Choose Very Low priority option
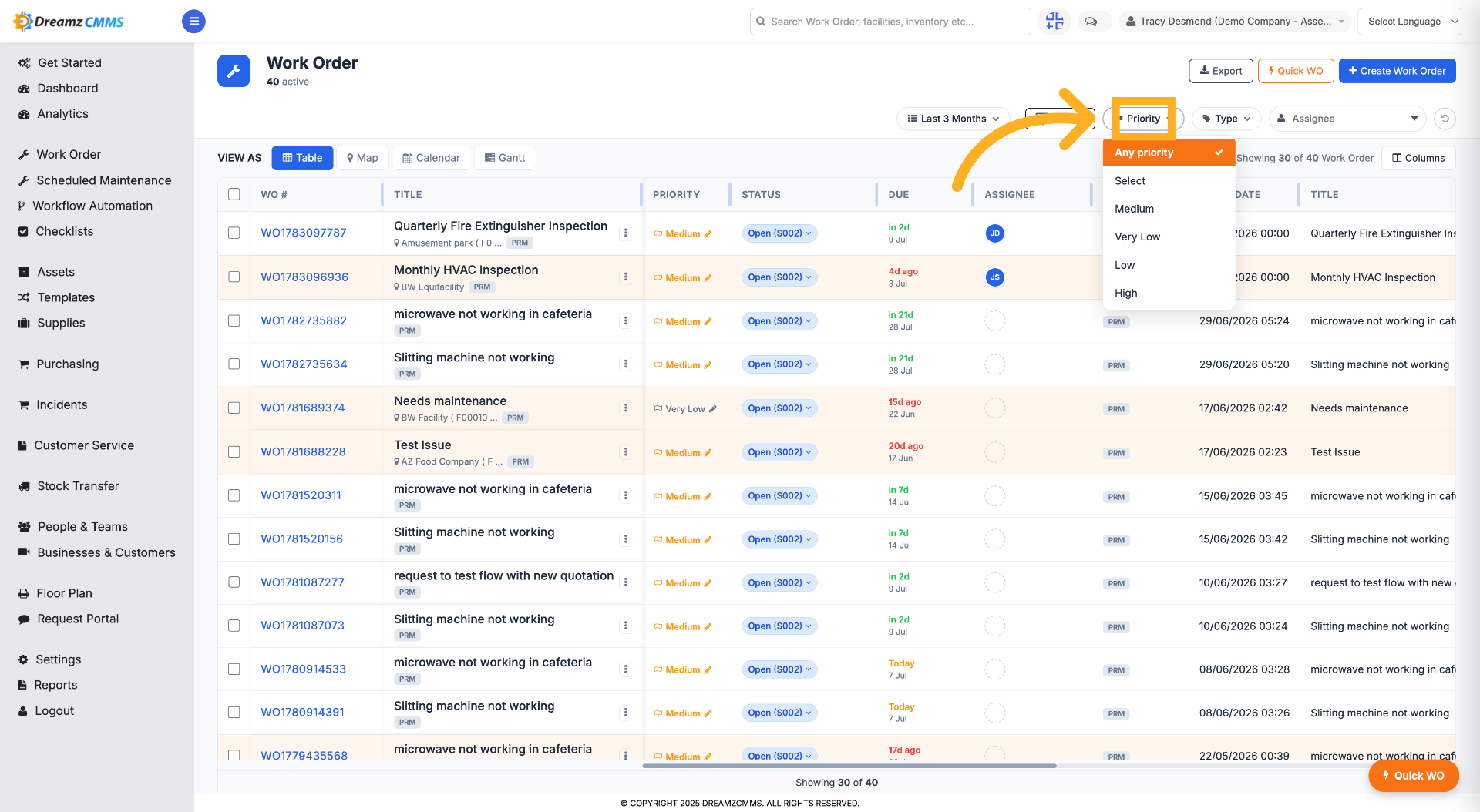The image size is (1480, 812). point(1169,237)
